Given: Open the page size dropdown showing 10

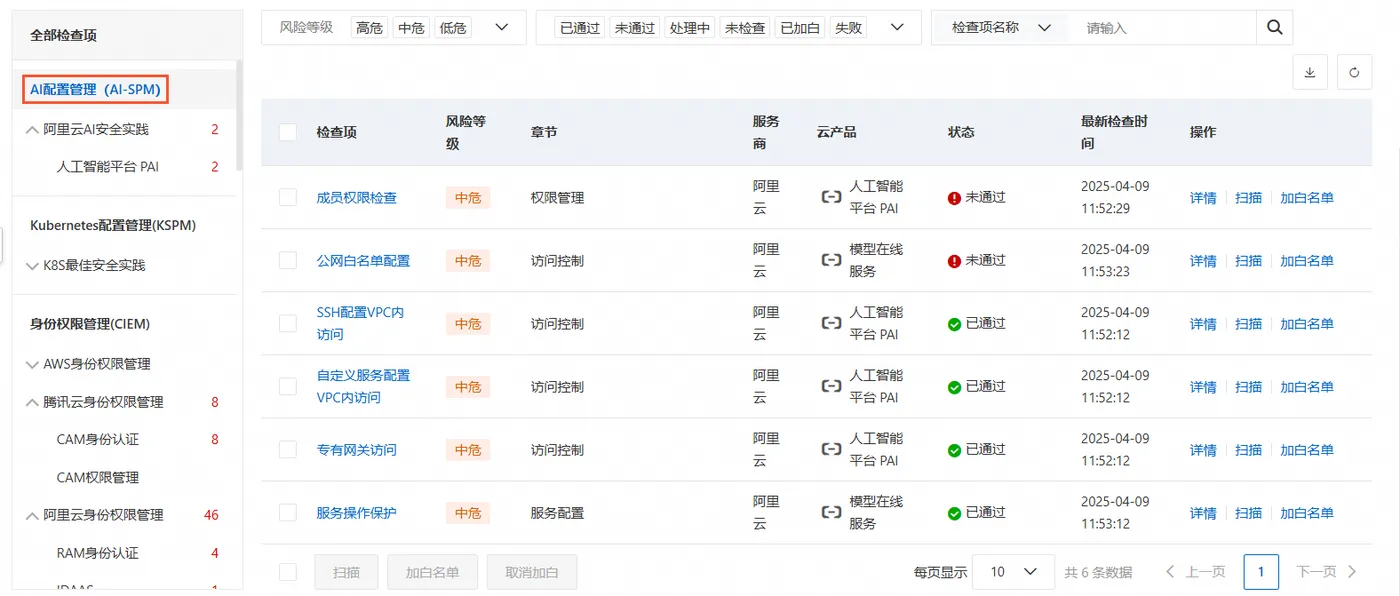Looking at the screenshot, I should pos(1013,572).
